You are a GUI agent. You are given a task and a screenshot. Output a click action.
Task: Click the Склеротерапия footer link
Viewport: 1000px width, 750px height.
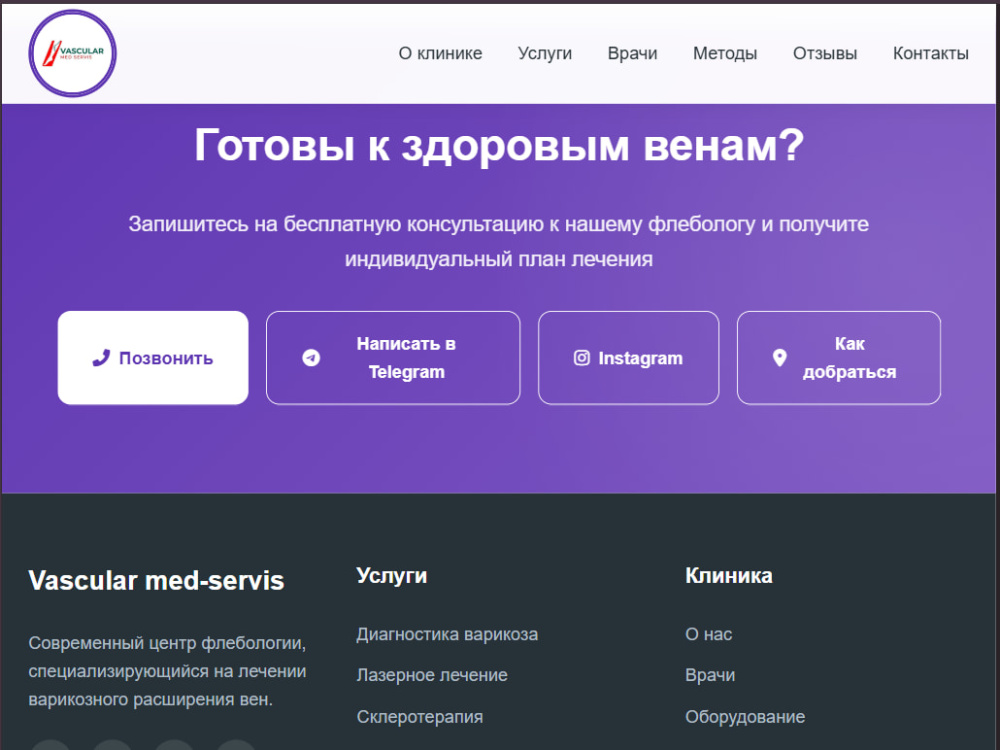tap(420, 717)
